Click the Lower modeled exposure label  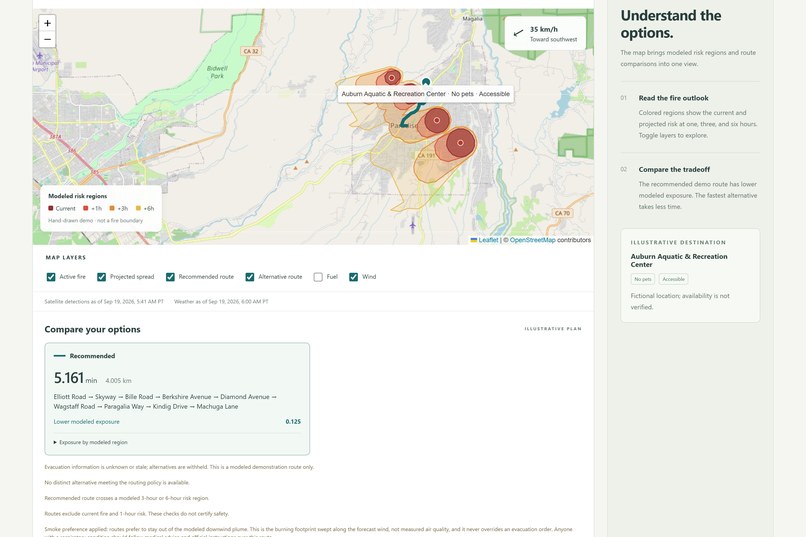click(86, 421)
